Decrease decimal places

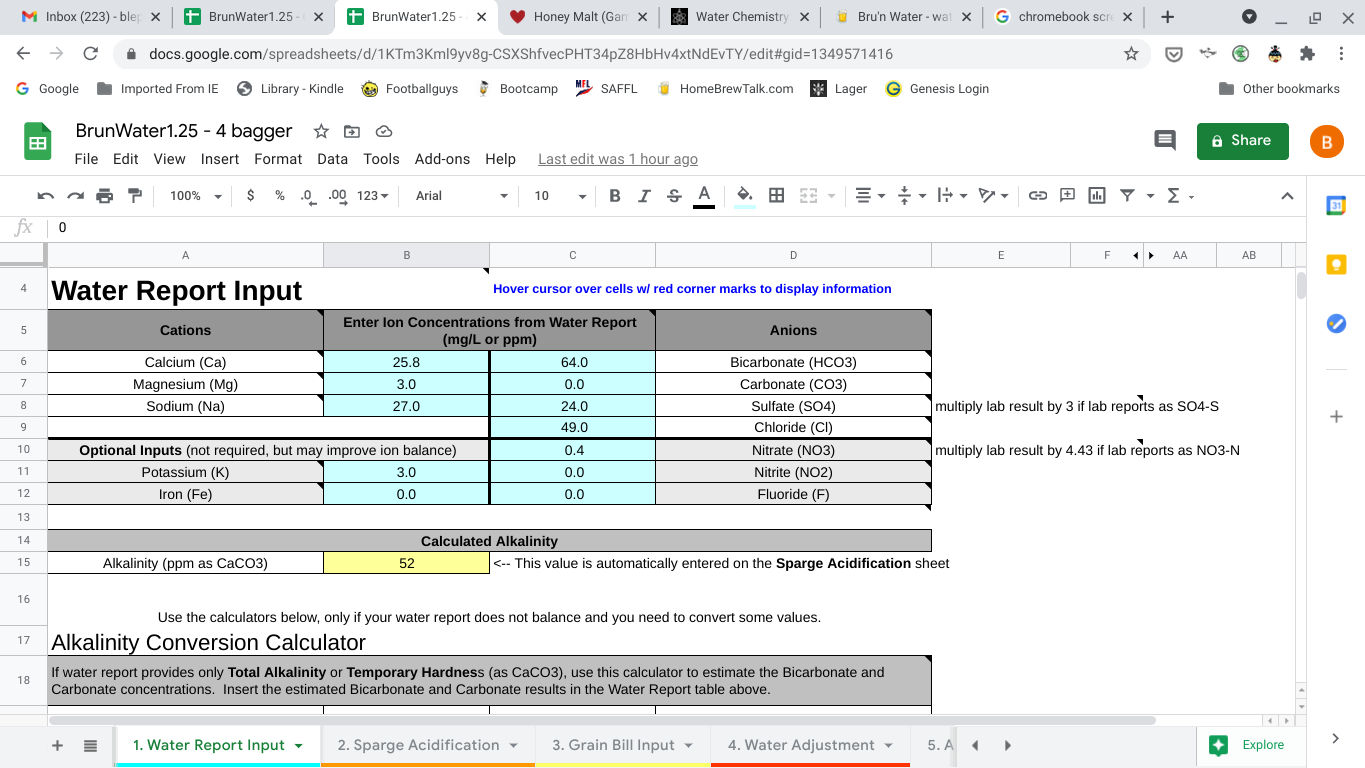point(308,196)
